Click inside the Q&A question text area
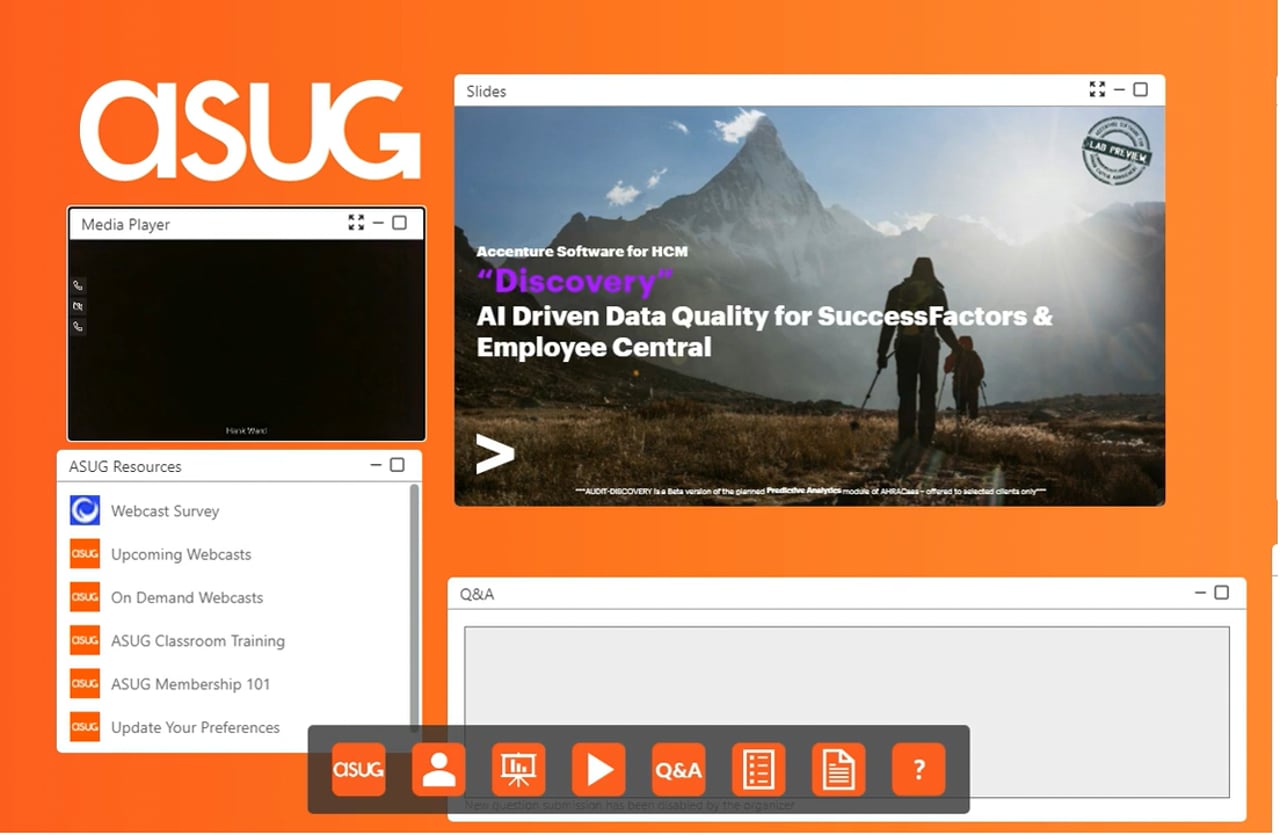This screenshot has width=1280, height=835. [846, 711]
